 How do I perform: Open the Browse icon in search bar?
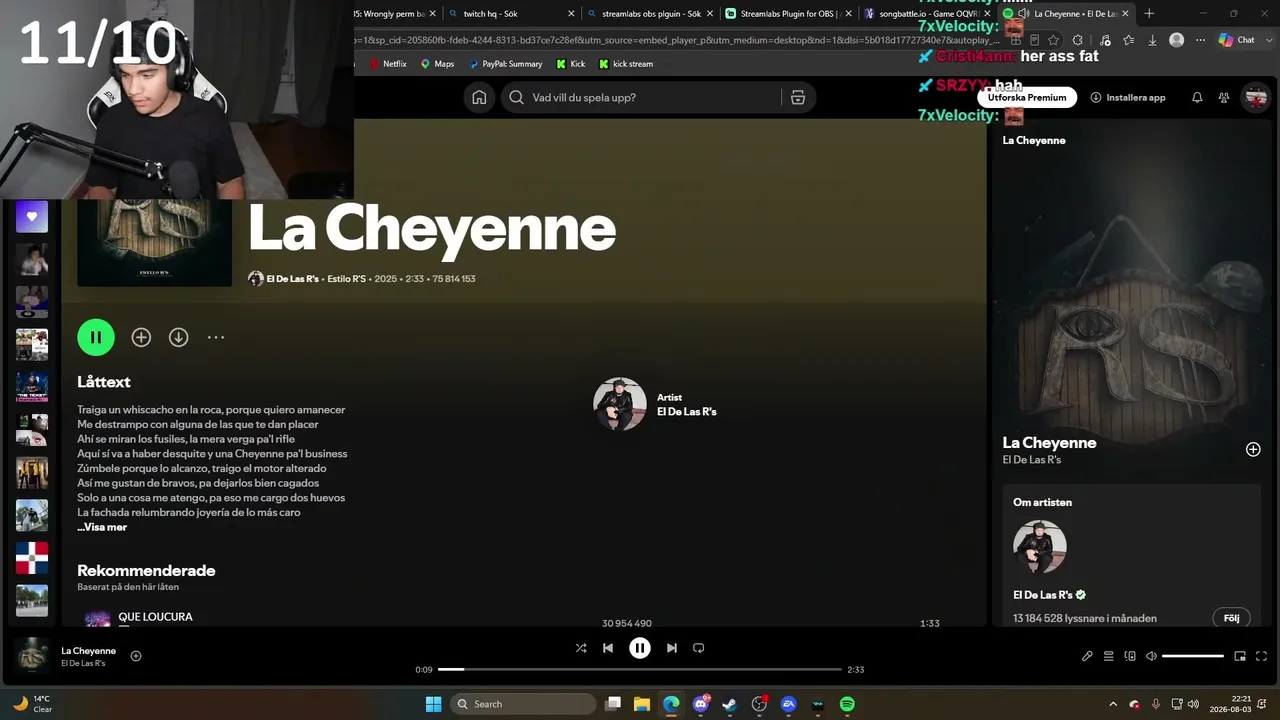(x=797, y=97)
